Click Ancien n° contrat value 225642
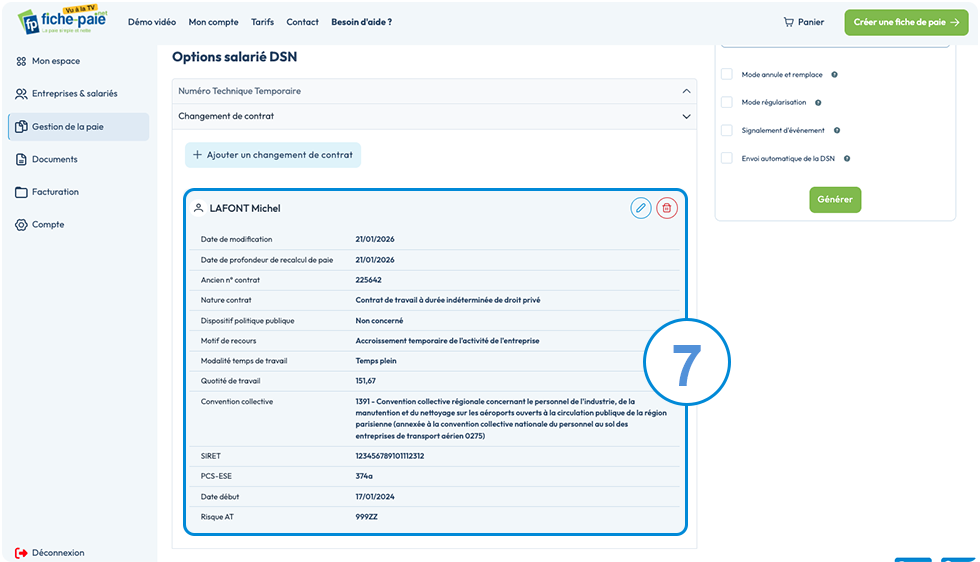The width and height of the screenshot is (980, 562). [x=368, y=280]
